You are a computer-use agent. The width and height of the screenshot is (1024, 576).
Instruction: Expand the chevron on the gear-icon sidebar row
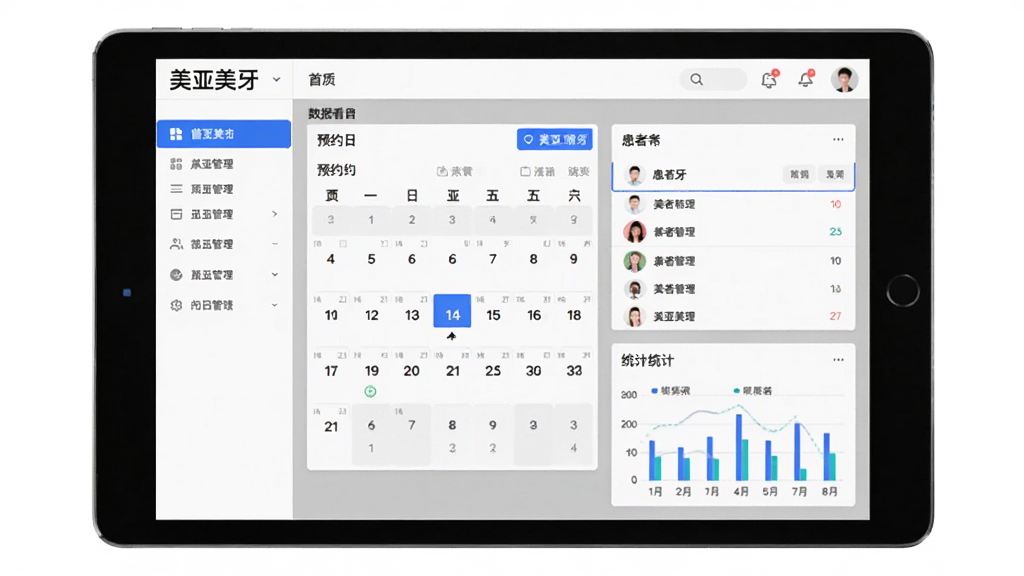275,305
